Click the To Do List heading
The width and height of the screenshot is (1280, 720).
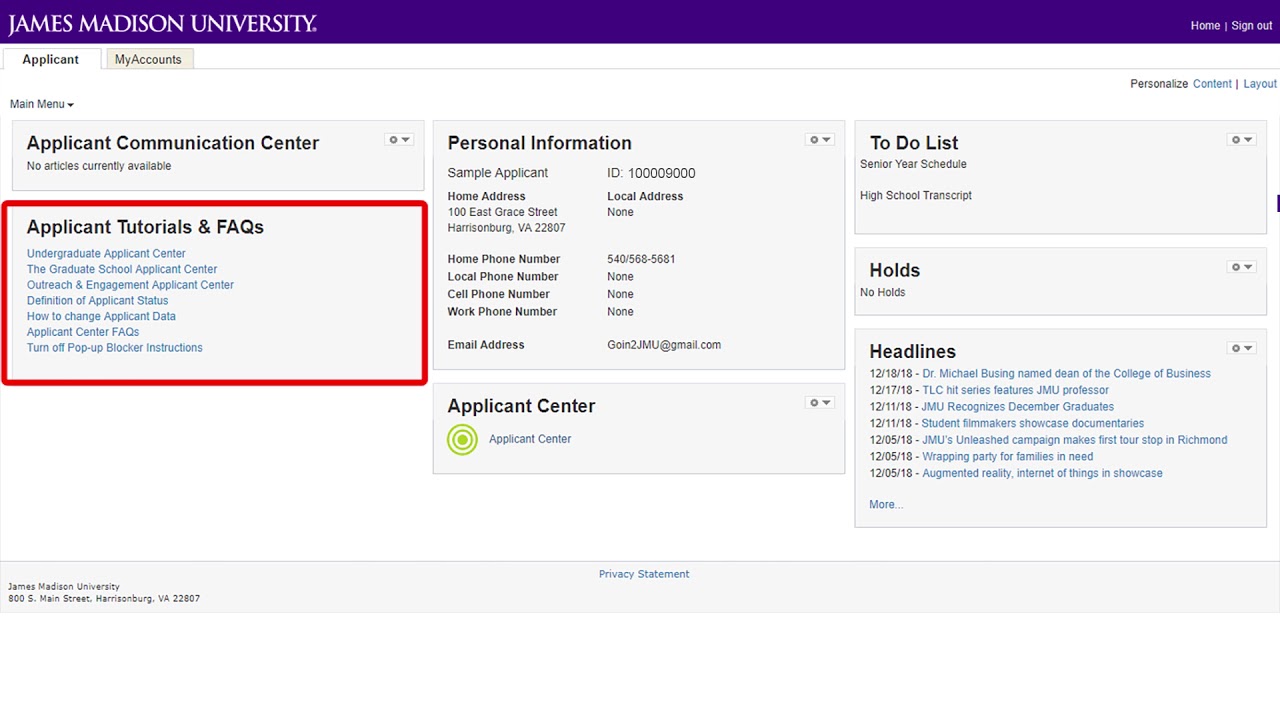point(914,143)
